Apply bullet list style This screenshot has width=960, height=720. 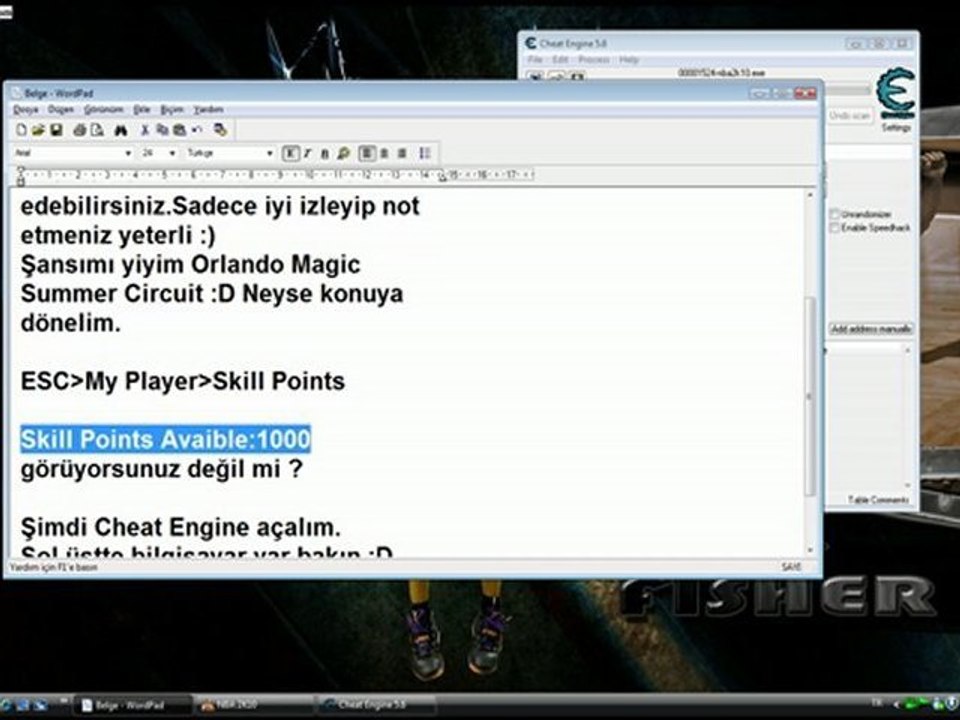click(x=425, y=153)
